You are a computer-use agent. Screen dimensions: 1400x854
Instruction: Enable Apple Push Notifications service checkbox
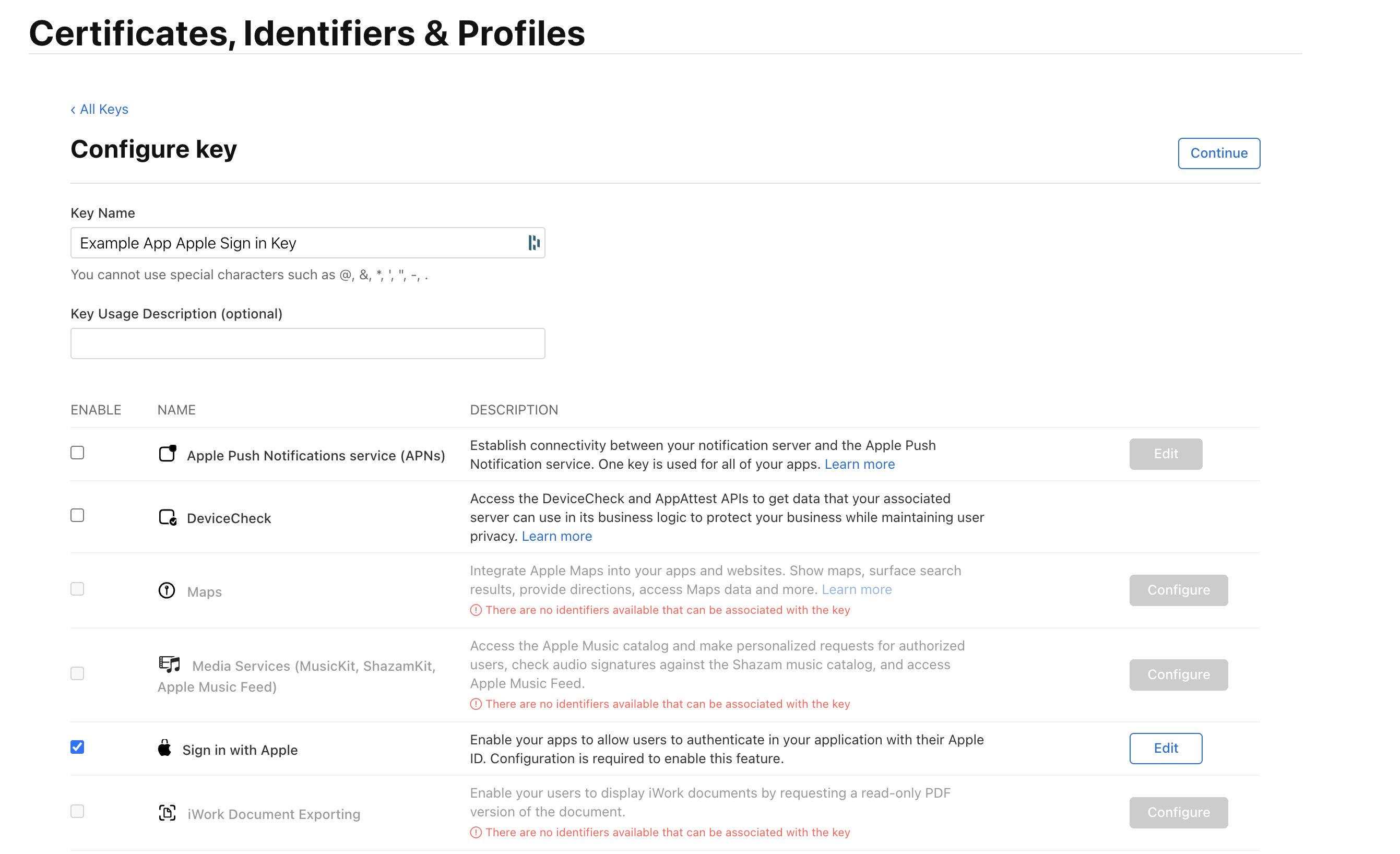point(77,452)
